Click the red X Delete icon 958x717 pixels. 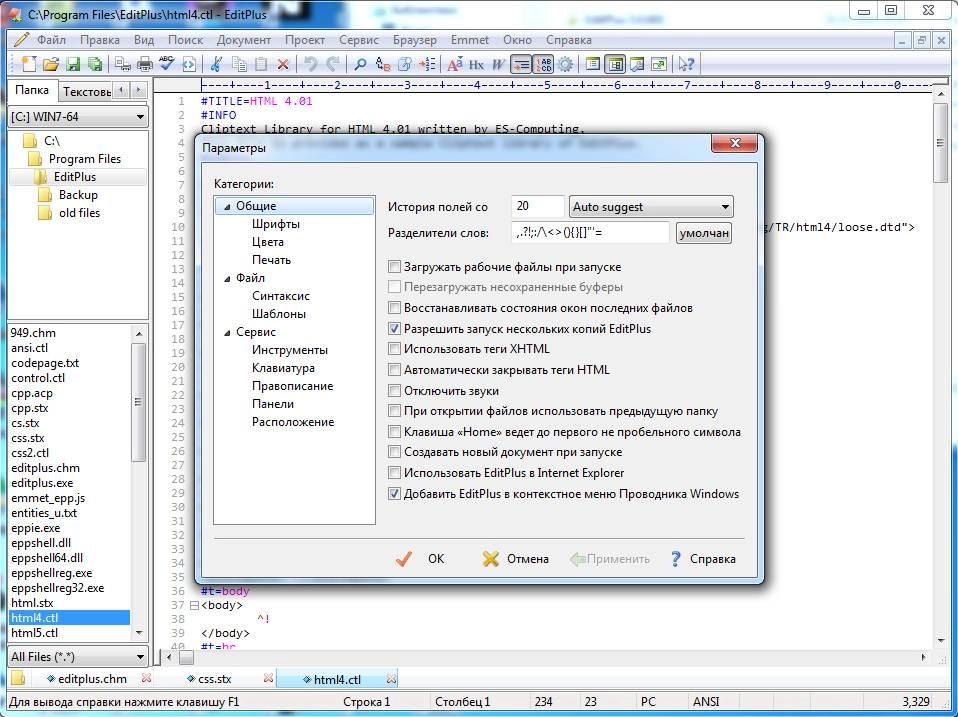[x=283, y=64]
